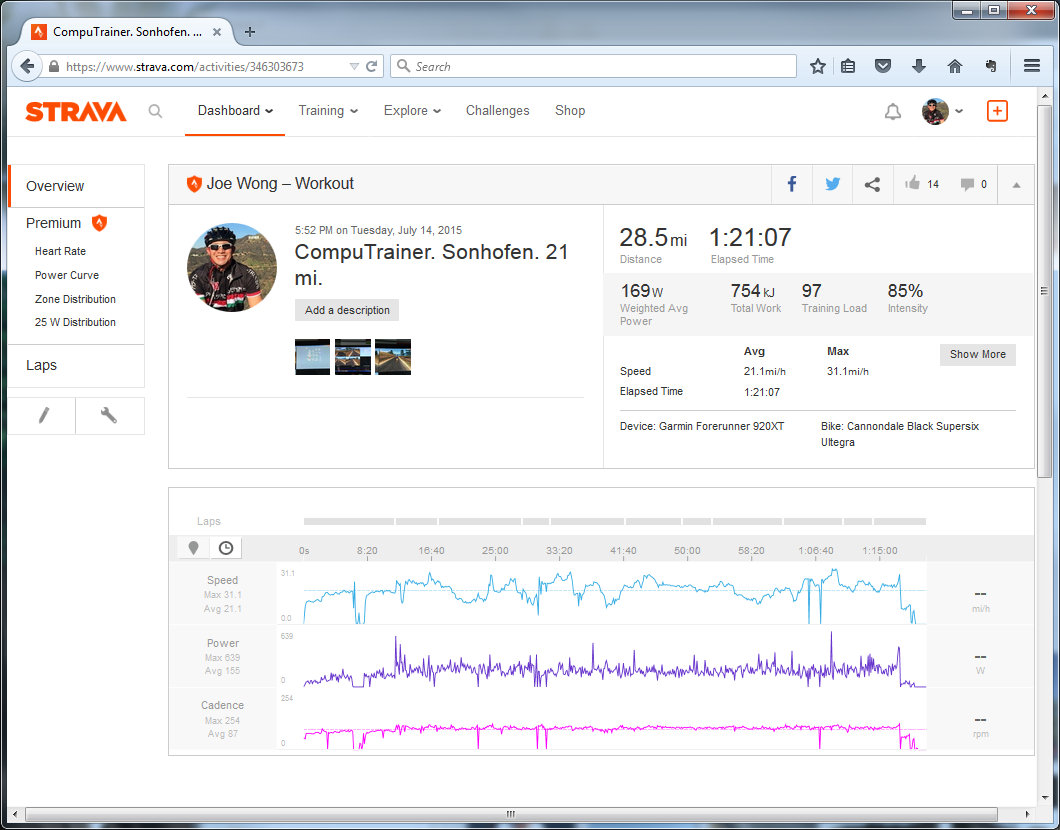The height and width of the screenshot is (830, 1060).
Task: Click the Strava search magnifier icon
Action: pyautogui.click(x=155, y=111)
